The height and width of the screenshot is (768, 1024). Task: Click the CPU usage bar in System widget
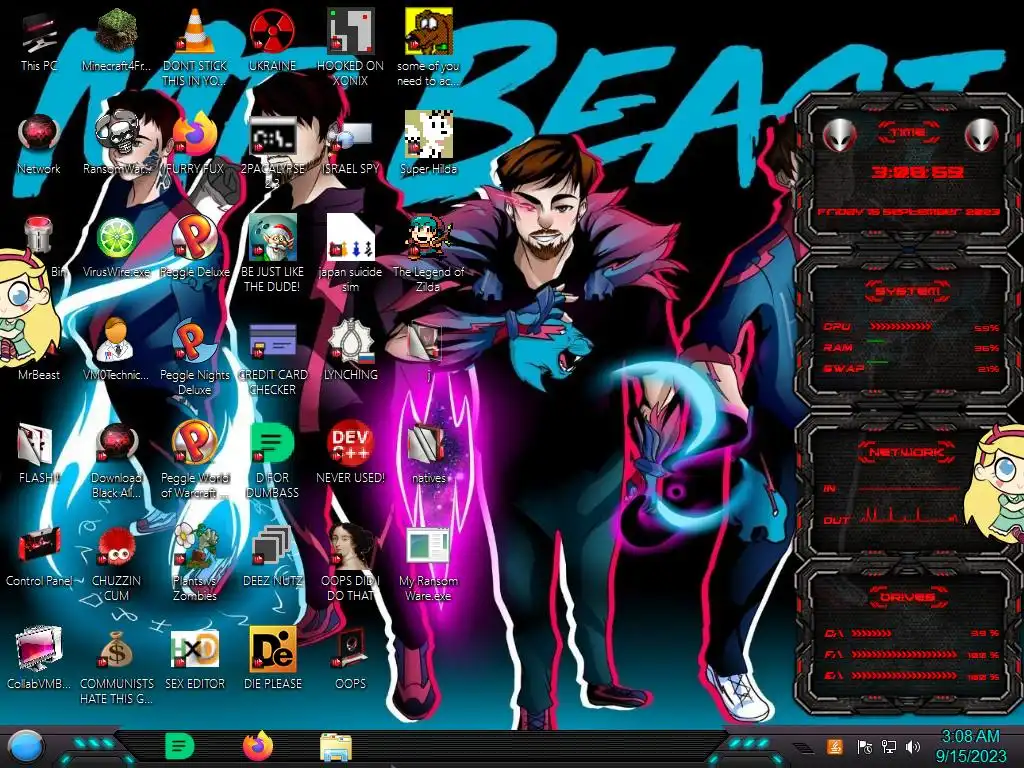[x=899, y=327]
